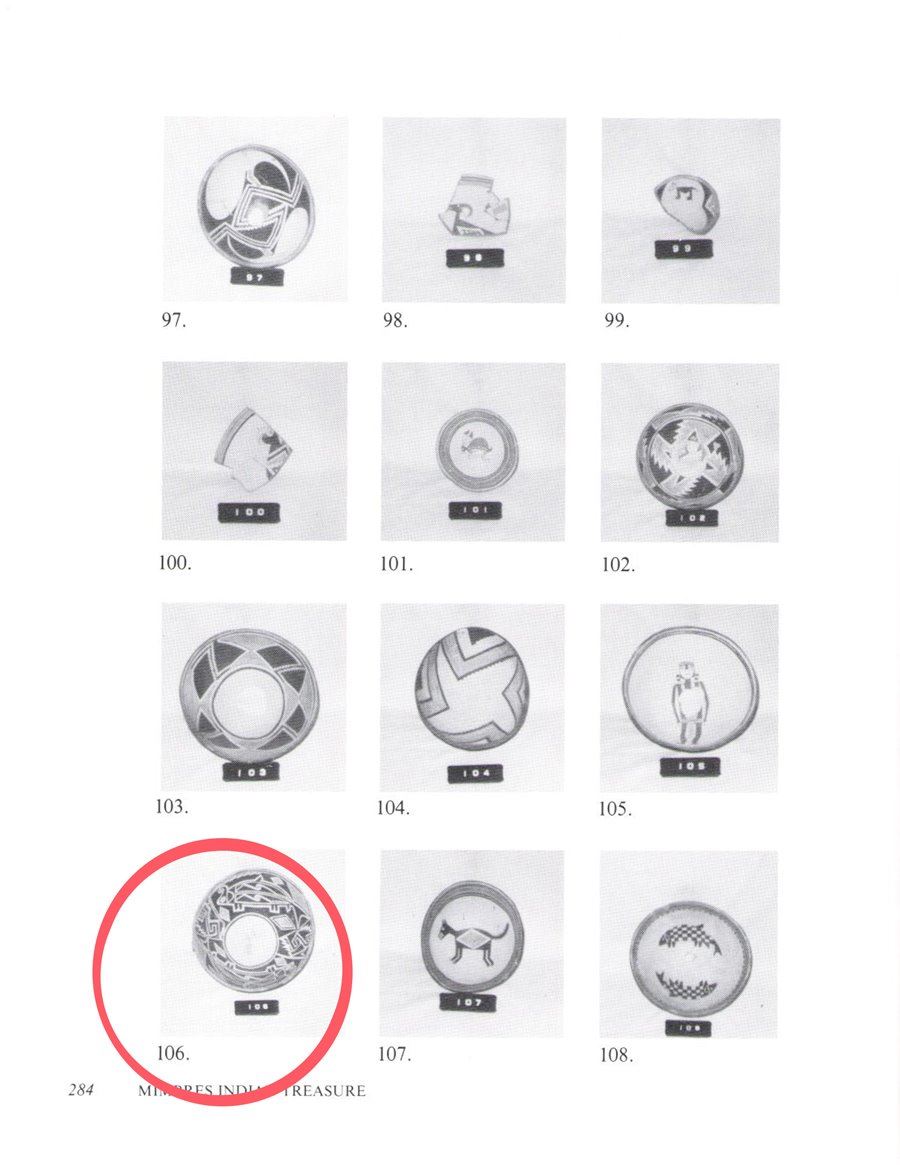Click the zigzag bowl photo 104
900x1165 pixels.
(x=472, y=697)
